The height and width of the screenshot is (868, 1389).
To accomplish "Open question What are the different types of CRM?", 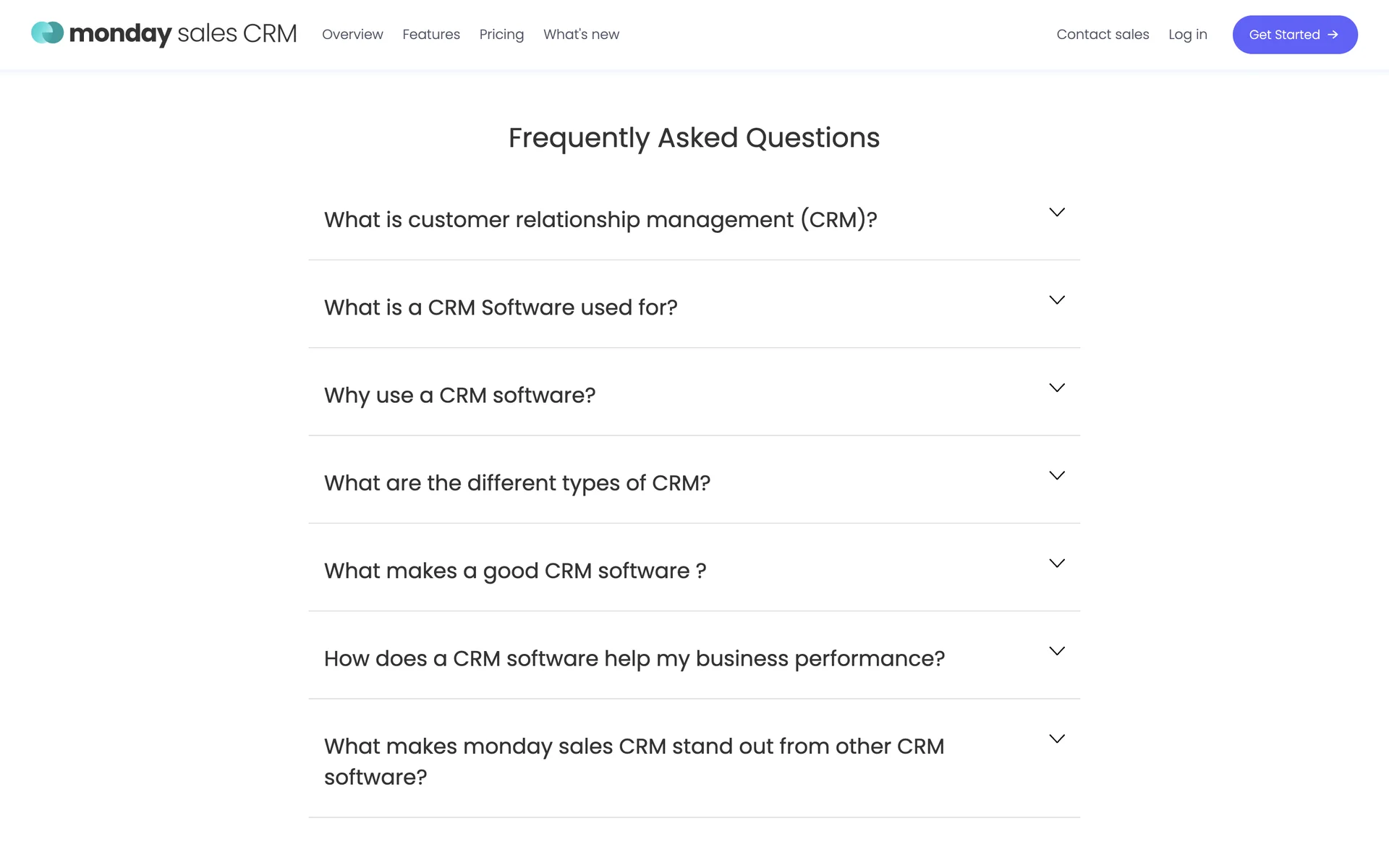I will pyautogui.click(x=517, y=482).
